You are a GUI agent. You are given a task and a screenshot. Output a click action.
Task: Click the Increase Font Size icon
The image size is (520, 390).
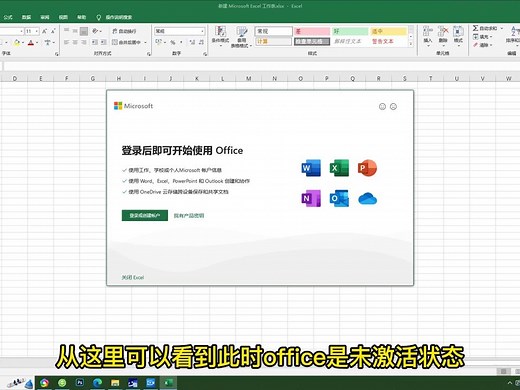[44, 31]
